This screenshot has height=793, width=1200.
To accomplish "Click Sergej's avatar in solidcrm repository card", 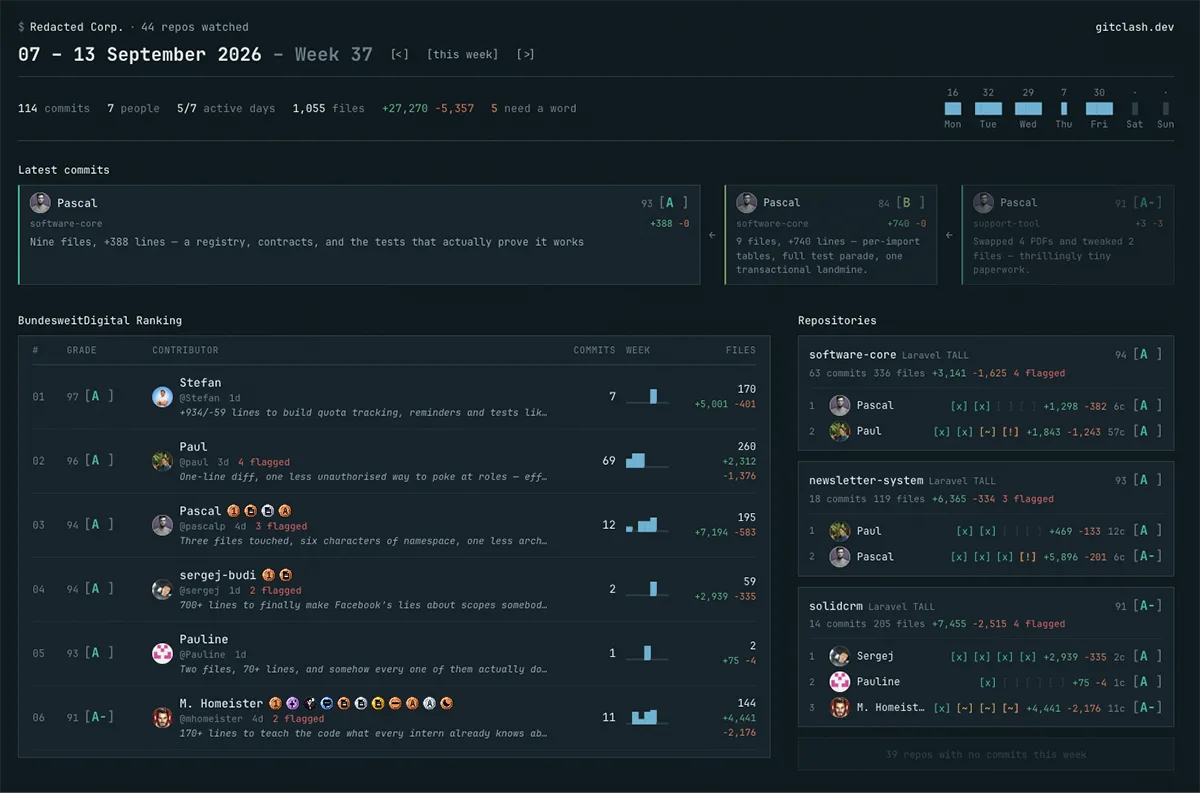I will coord(840,656).
